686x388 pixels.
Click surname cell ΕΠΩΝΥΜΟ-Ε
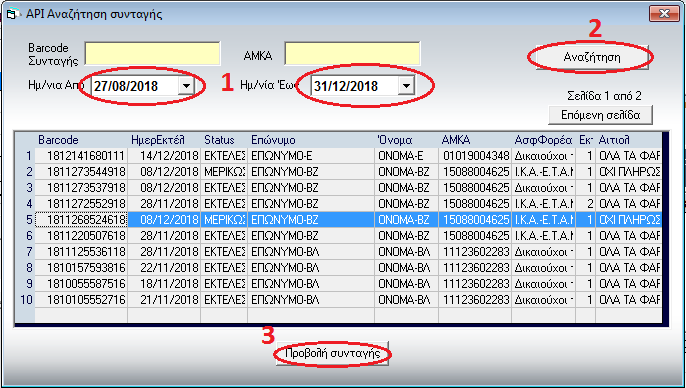[311, 156]
